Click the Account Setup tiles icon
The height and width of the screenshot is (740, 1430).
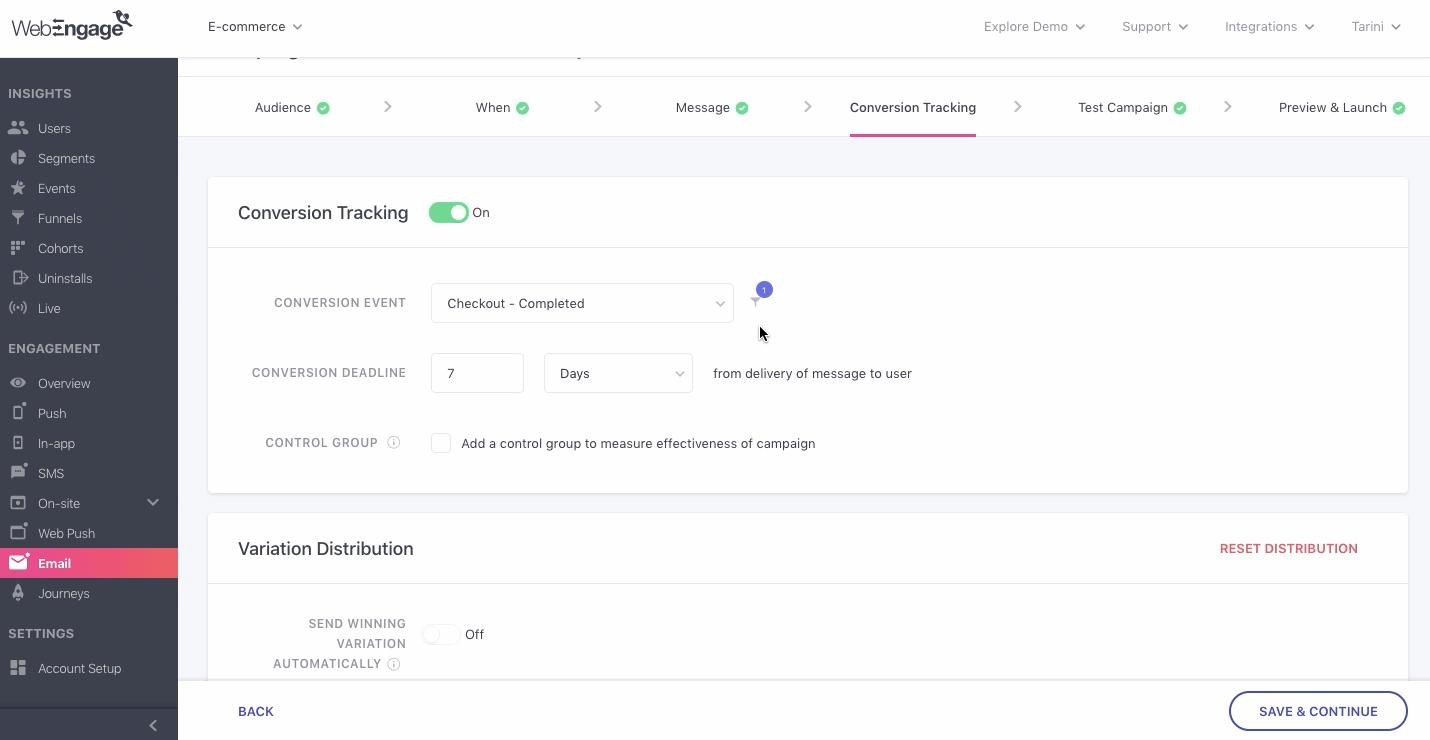[18, 668]
